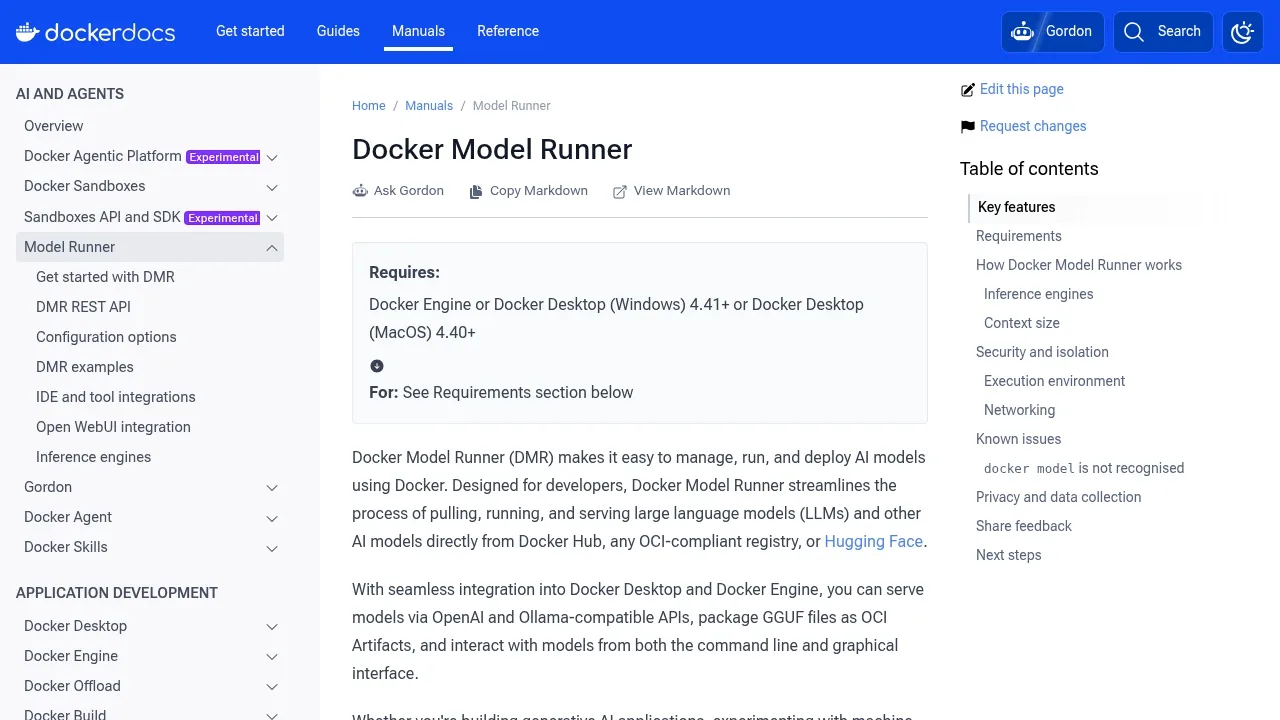Jump to Inference engines in table of contents
Viewport: 1280px width, 720px height.
pos(1038,294)
